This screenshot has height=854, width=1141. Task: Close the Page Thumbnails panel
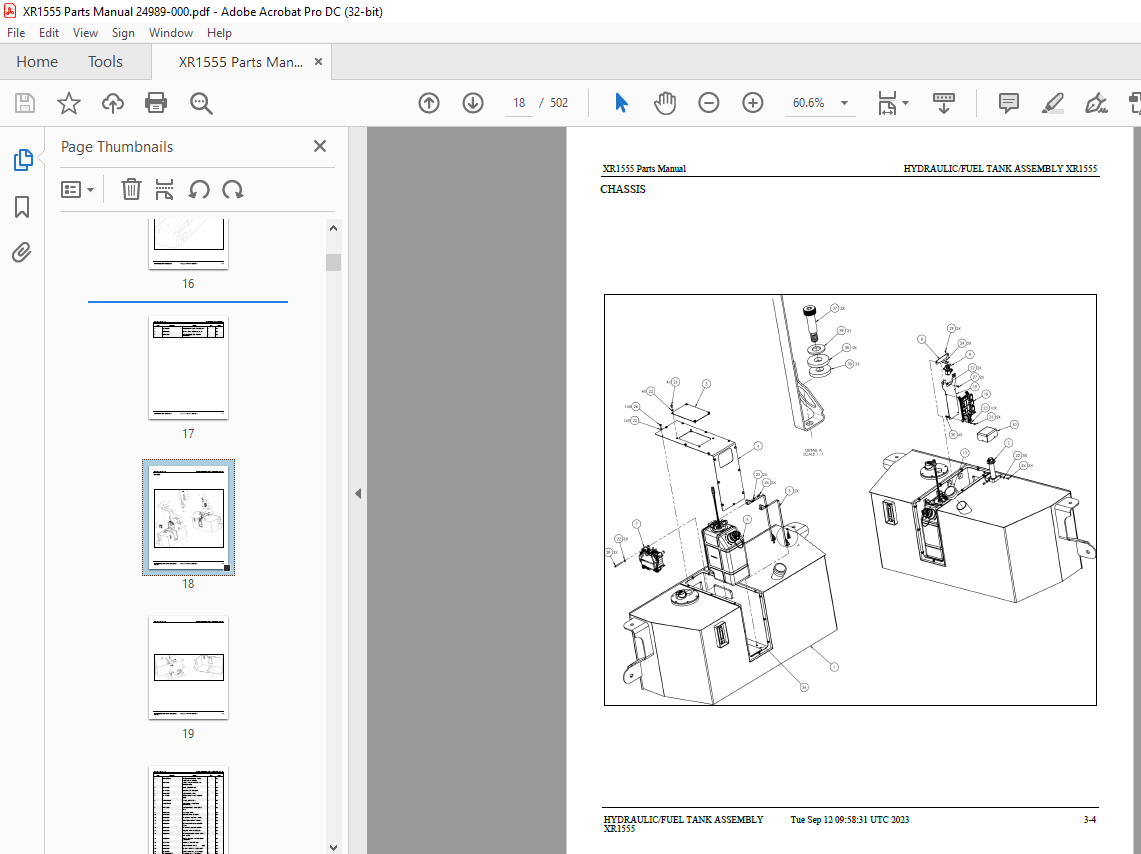pos(319,145)
